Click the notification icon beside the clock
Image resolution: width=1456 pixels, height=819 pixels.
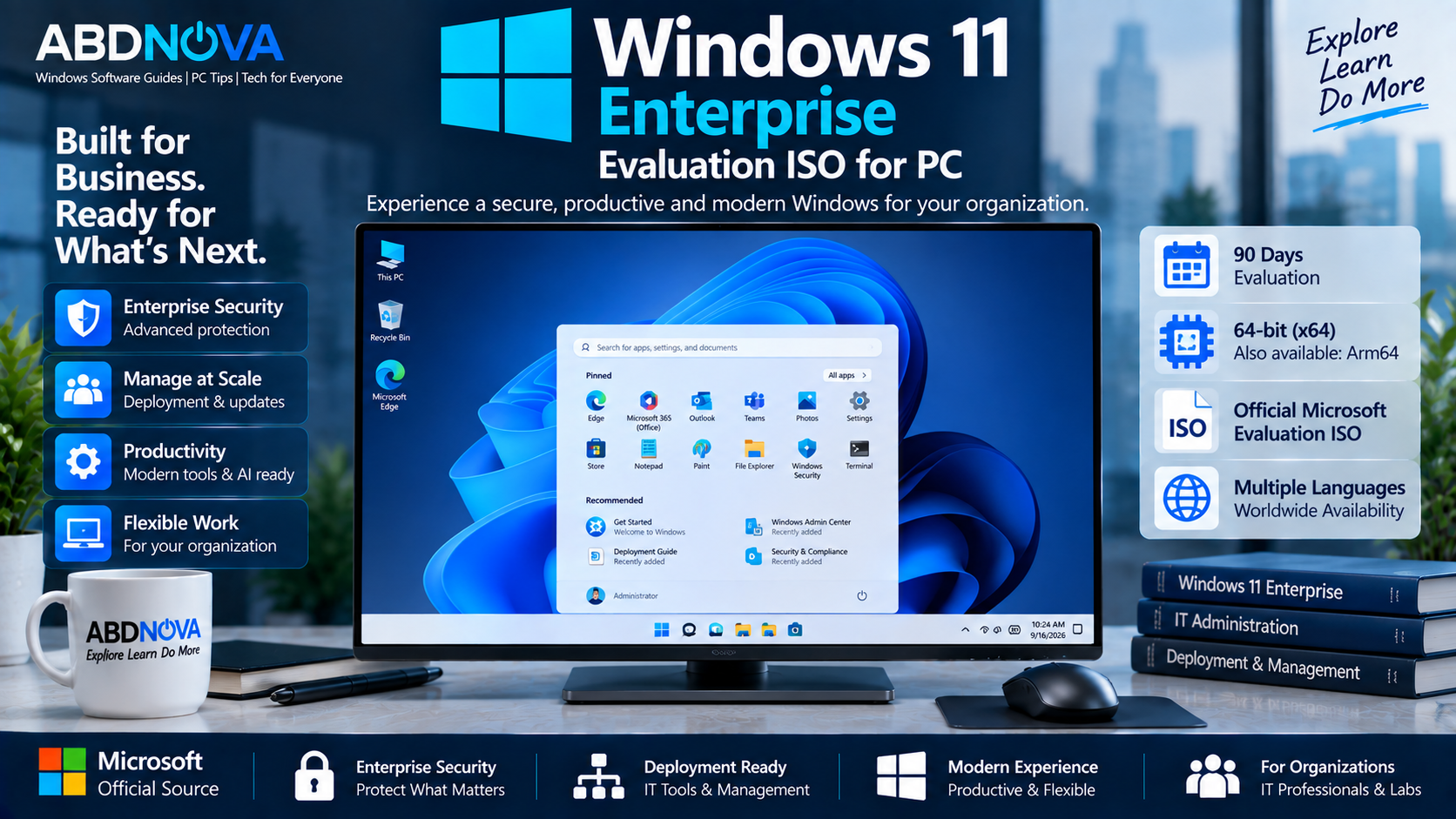pos(1077,629)
